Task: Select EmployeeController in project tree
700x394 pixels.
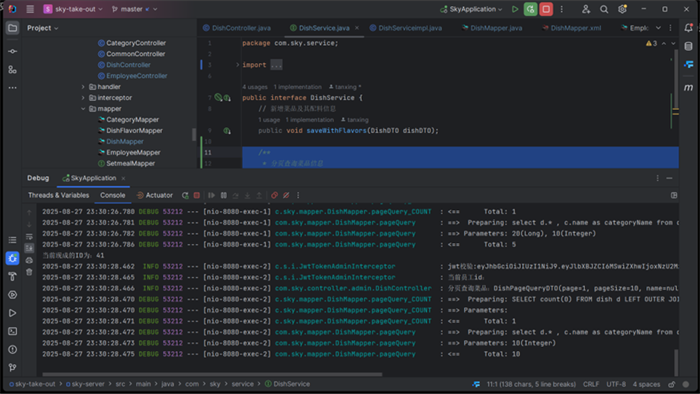Action: click(133, 76)
